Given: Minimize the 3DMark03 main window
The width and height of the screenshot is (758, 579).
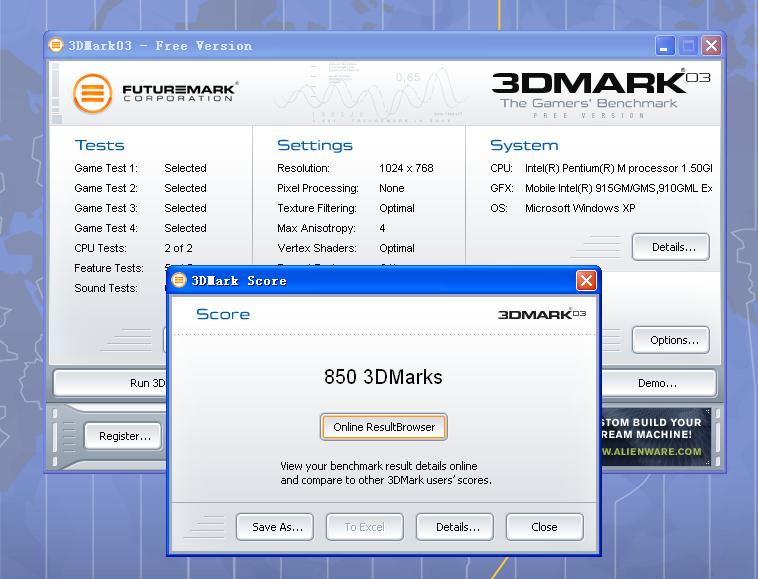Looking at the screenshot, I should tap(665, 45).
